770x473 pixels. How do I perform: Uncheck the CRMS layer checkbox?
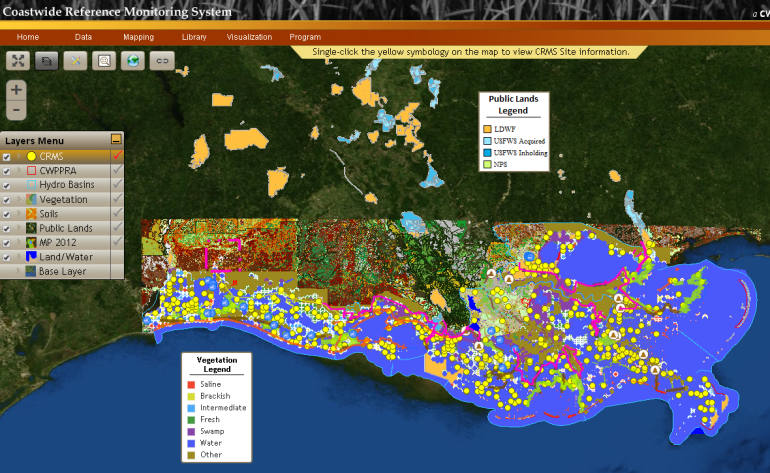pyautogui.click(x=7, y=157)
